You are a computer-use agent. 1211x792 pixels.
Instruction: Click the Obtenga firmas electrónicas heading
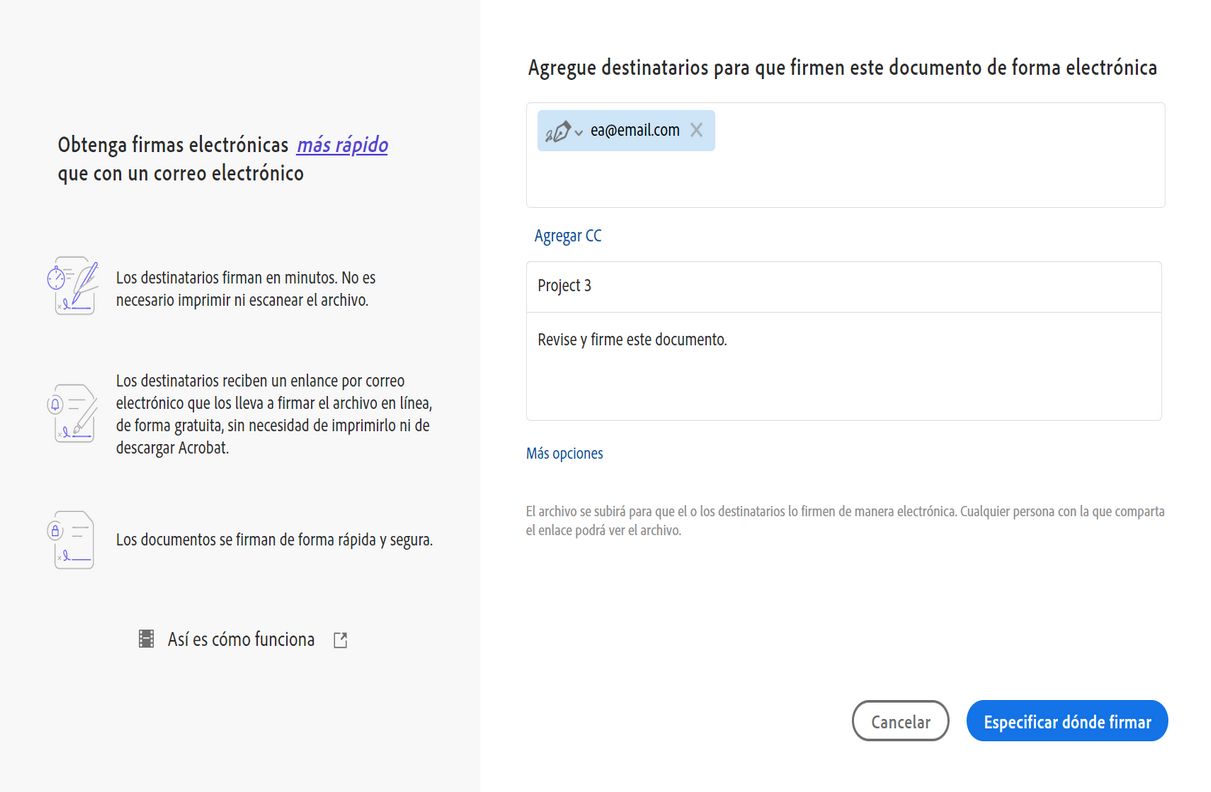point(173,145)
